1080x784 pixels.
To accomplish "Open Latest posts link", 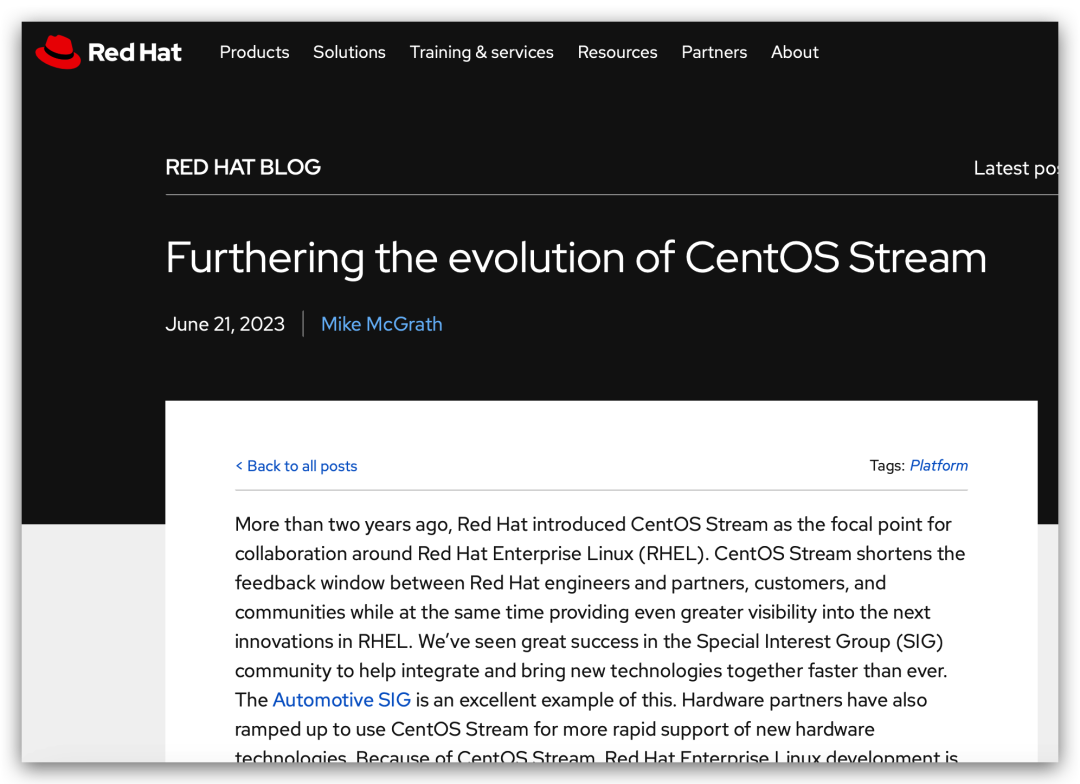I will 1015,168.
